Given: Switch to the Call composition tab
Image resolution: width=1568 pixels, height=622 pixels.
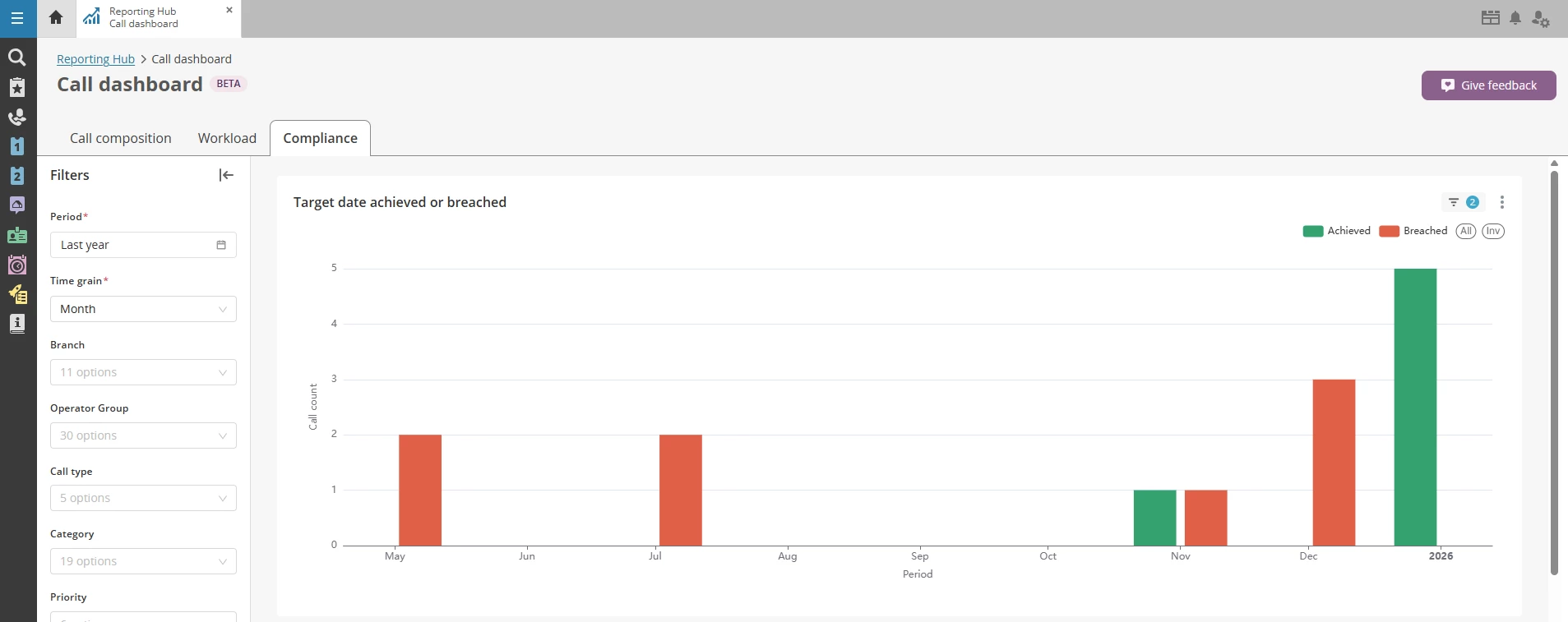Looking at the screenshot, I should [x=121, y=138].
